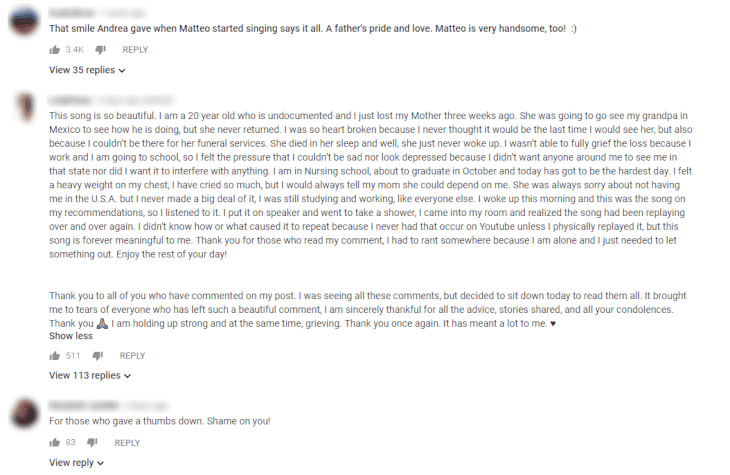Reply to the comment with 511 likes

tap(132, 356)
